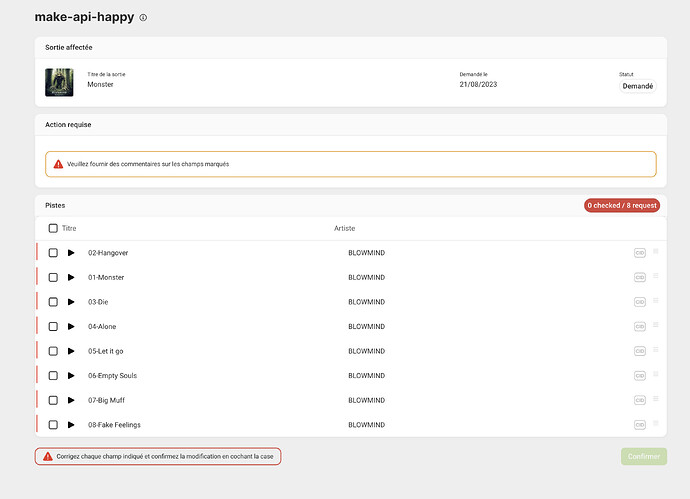Click the 0 checked / 8 request badge
Image resolution: width=690 pixels, height=499 pixels.
(x=622, y=205)
